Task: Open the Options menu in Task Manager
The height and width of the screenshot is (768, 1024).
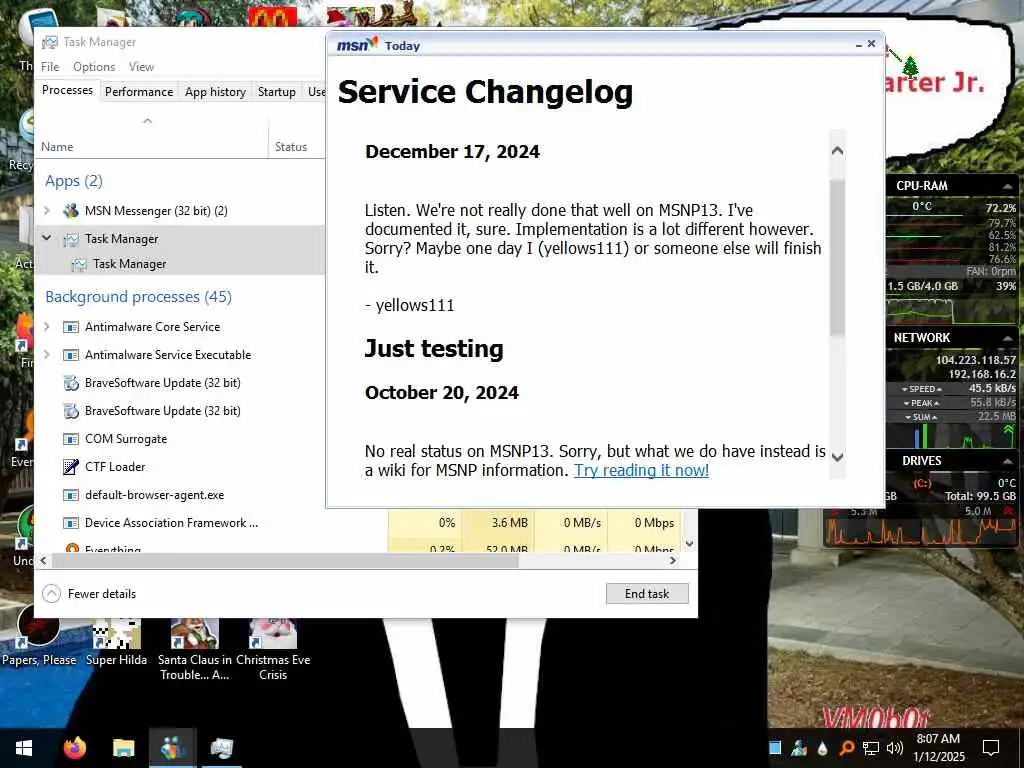Action: coord(94,67)
